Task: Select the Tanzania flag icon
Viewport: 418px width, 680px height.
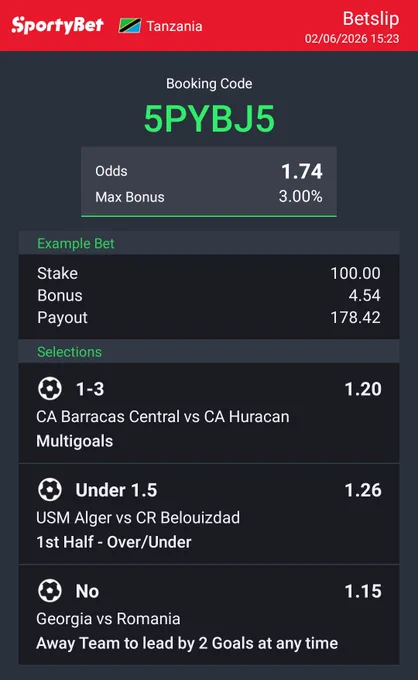Action: click(x=130, y=26)
